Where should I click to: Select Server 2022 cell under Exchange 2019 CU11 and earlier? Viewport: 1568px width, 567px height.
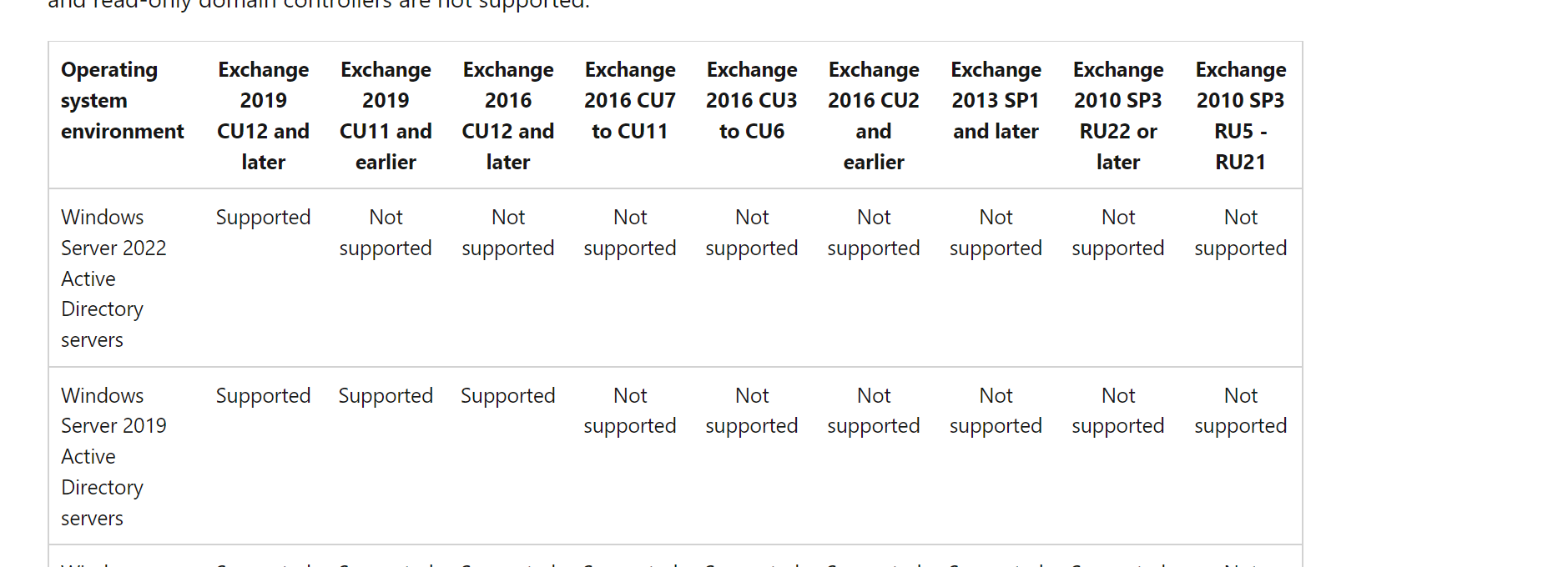coord(386,233)
